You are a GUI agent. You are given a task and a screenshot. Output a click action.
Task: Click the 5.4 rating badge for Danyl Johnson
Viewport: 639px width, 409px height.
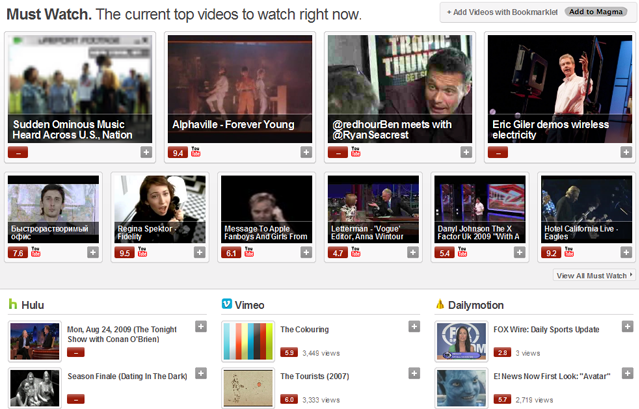[444, 253]
